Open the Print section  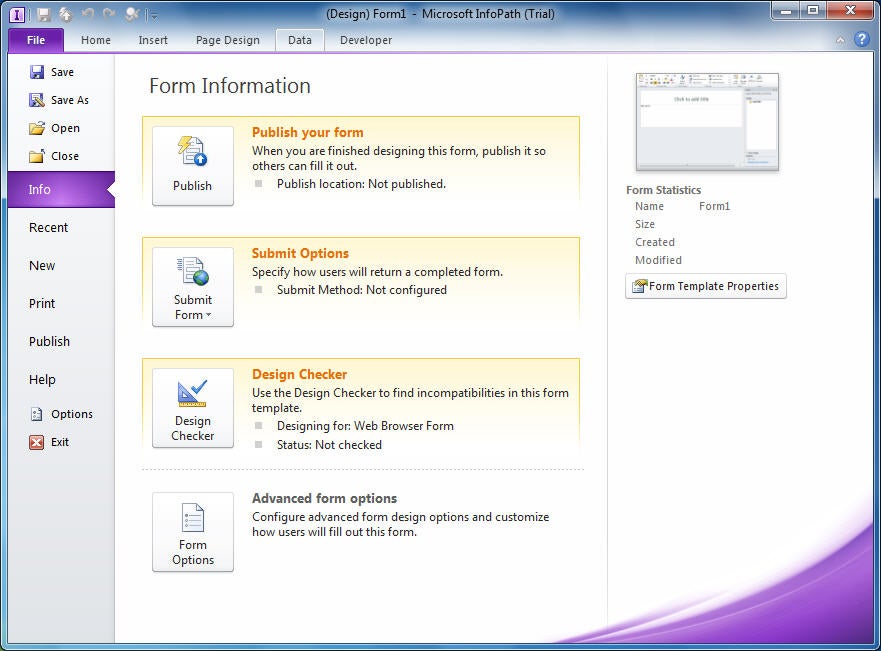[x=61, y=303]
